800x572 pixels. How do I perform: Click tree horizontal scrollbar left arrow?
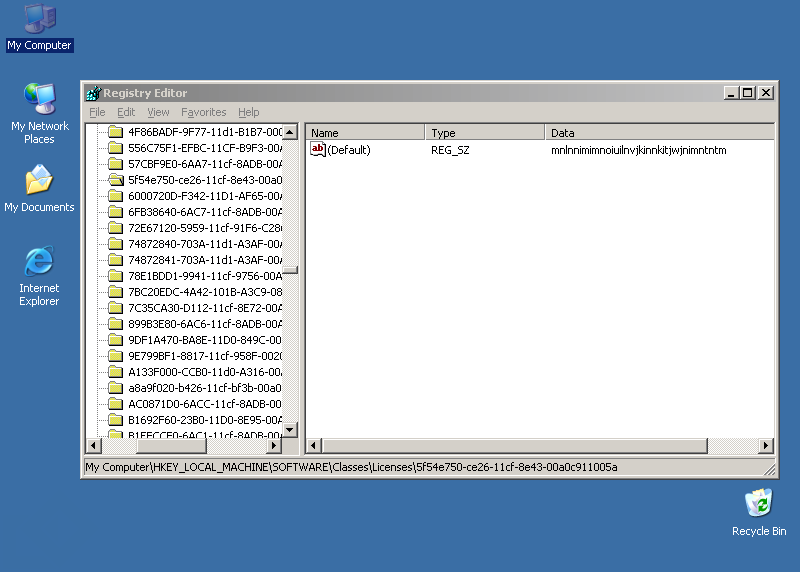tap(93, 445)
